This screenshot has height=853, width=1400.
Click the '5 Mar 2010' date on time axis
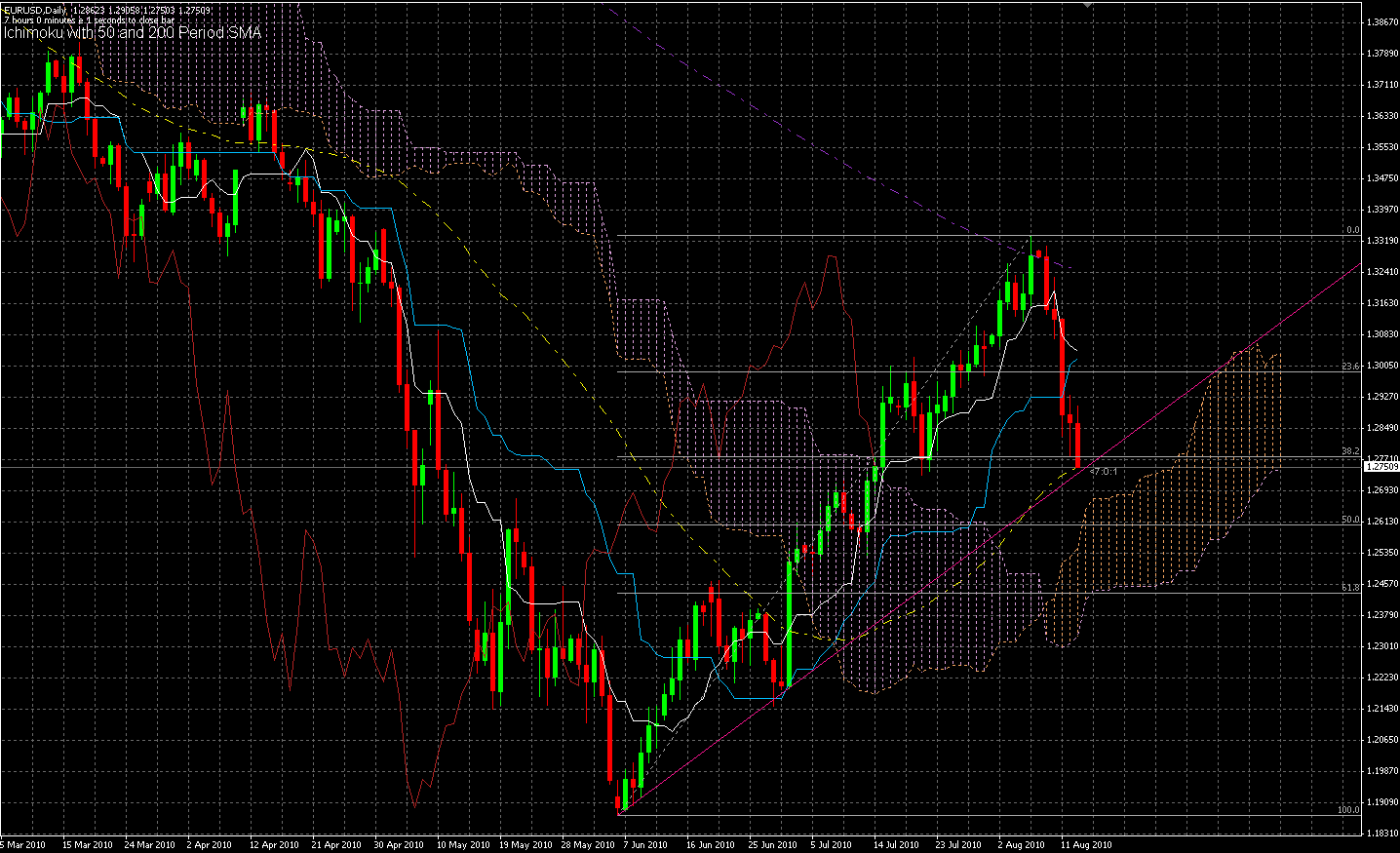(23, 845)
